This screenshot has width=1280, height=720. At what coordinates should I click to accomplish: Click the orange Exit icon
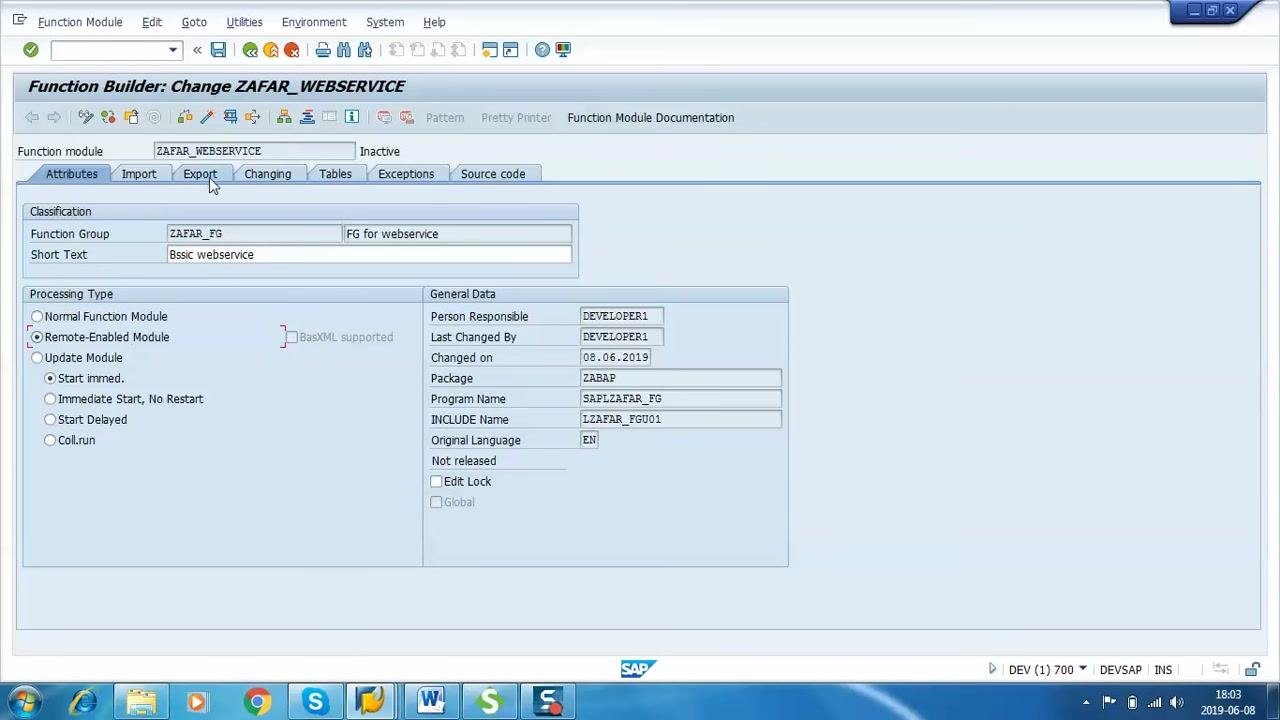[x=271, y=50]
